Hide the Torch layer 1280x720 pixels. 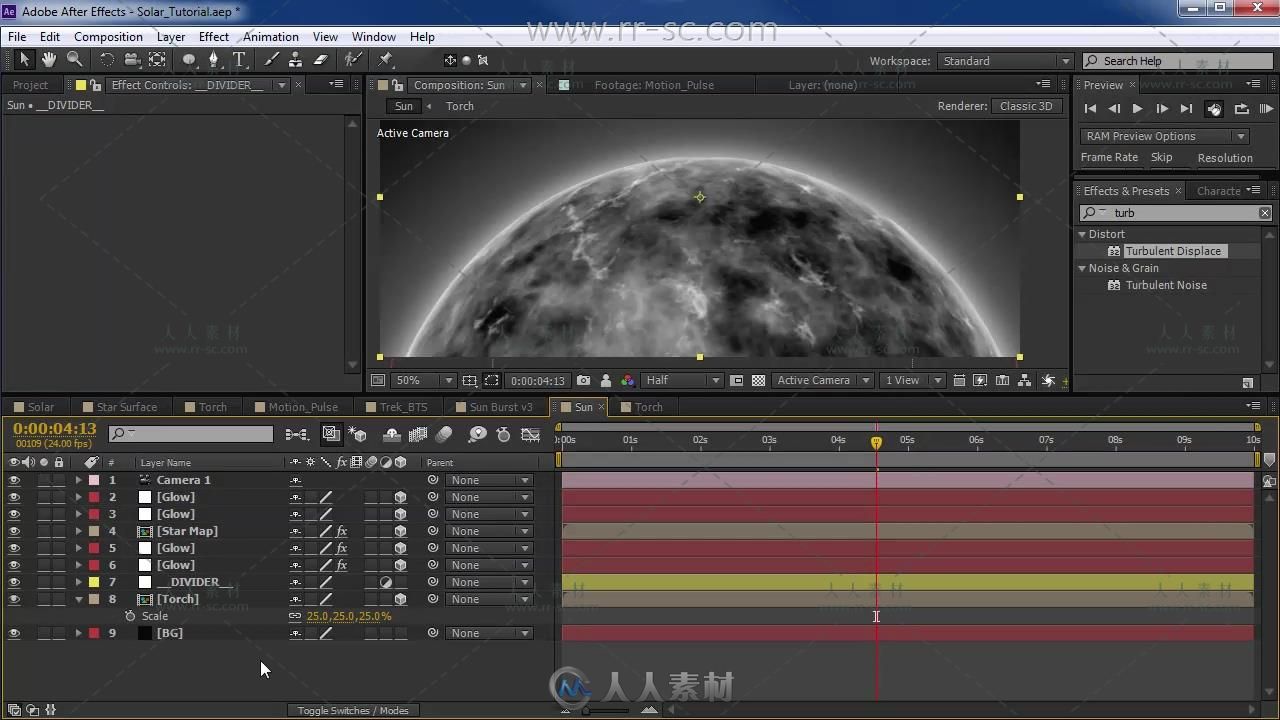click(x=14, y=599)
